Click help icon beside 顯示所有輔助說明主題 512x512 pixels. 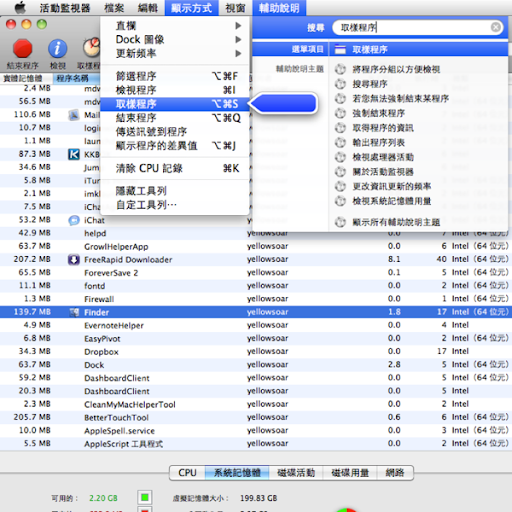(340, 222)
